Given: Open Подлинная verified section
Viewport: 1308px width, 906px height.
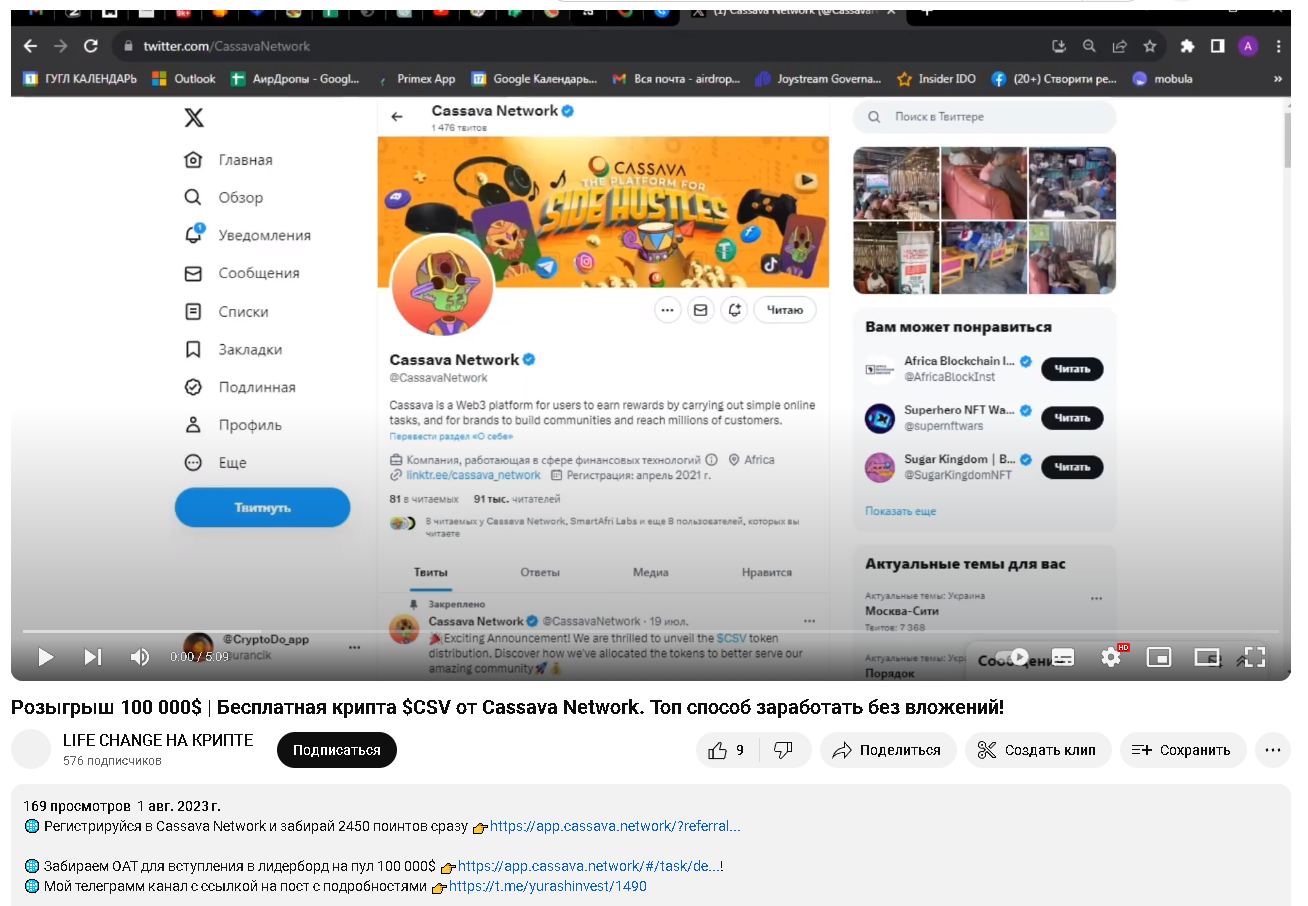Looking at the screenshot, I should pyautogui.click(x=240, y=387).
